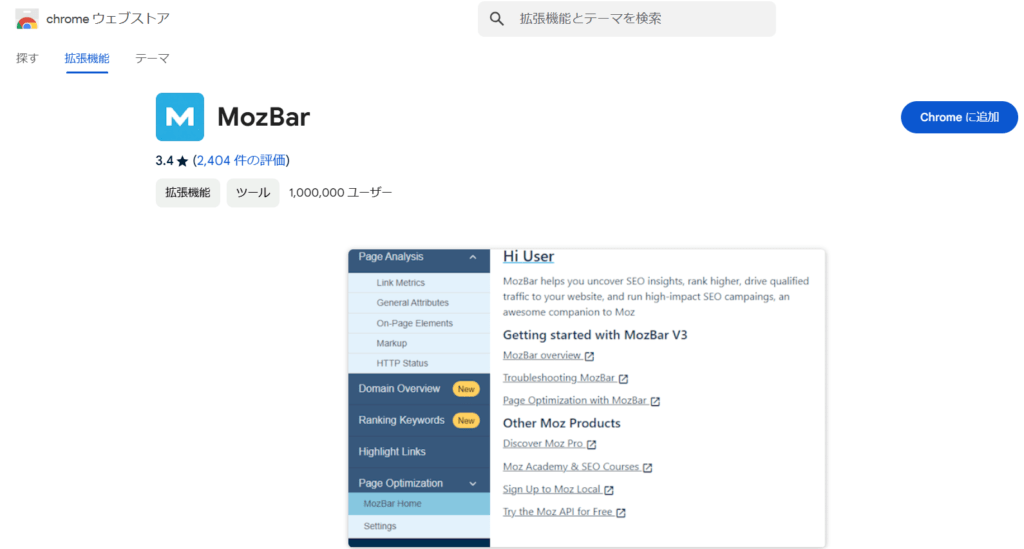The height and width of the screenshot is (549, 1024).
Task: Collapse the Page Analysis section chevron
Action: click(x=472, y=257)
